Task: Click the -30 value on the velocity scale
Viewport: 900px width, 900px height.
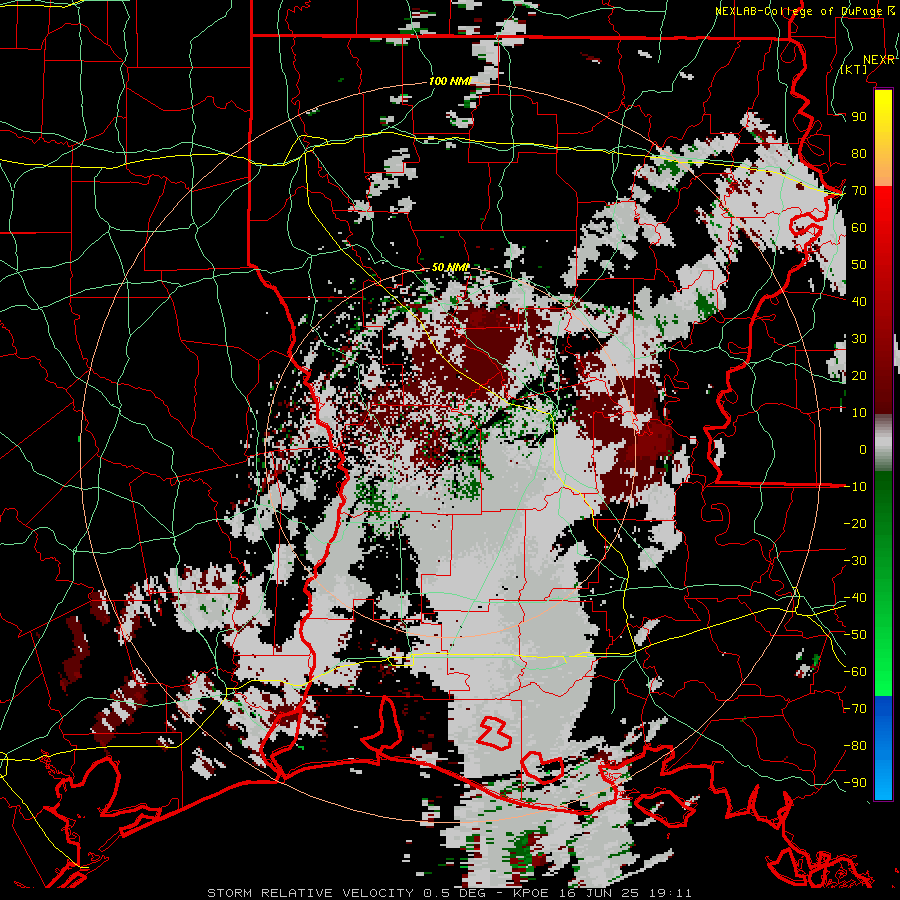Action: click(855, 561)
